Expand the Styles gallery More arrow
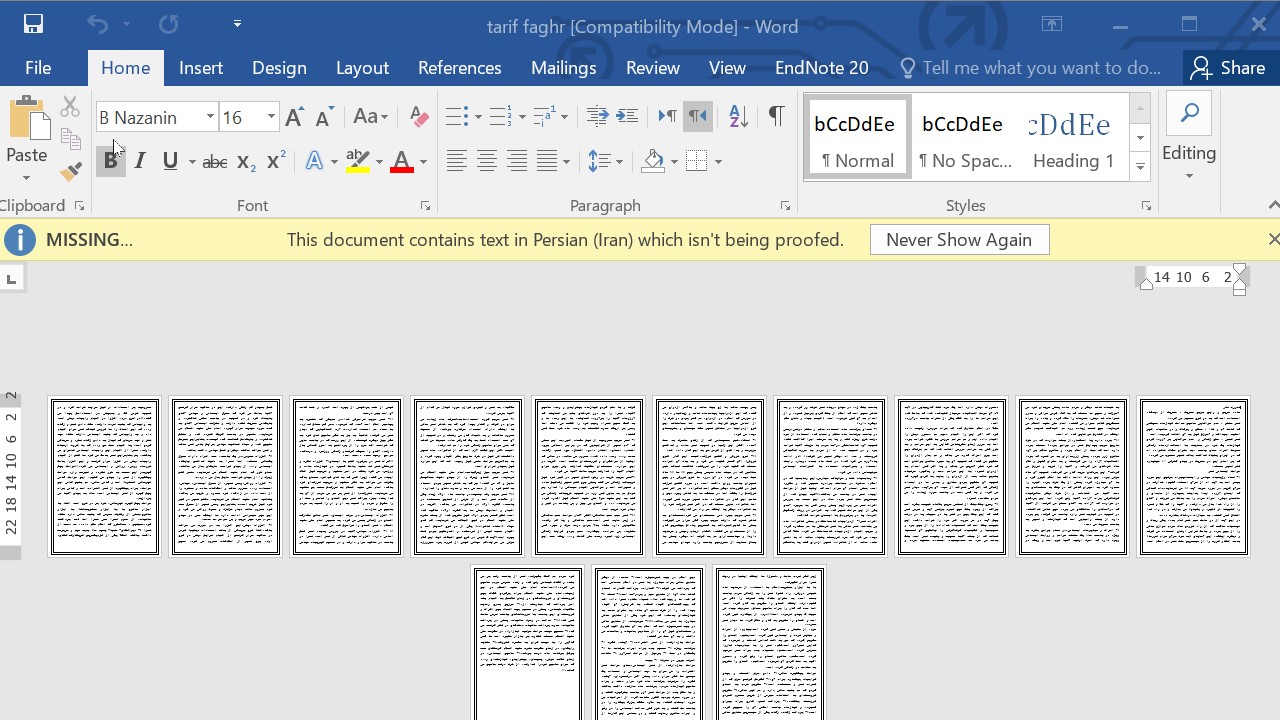 tap(1140, 167)
